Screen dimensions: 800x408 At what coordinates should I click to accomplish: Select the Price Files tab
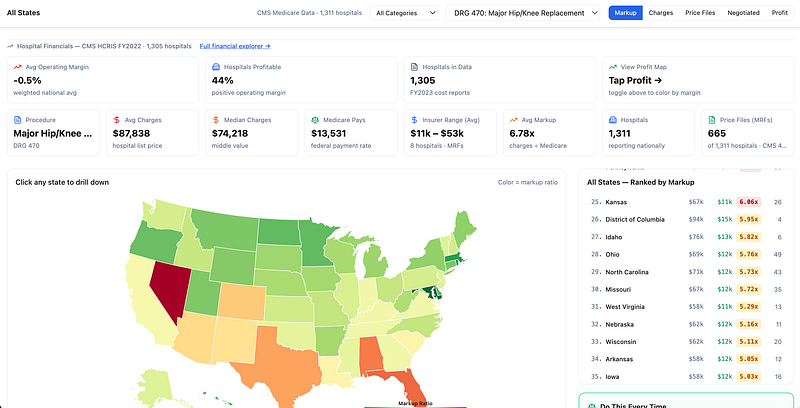(700, 13)
